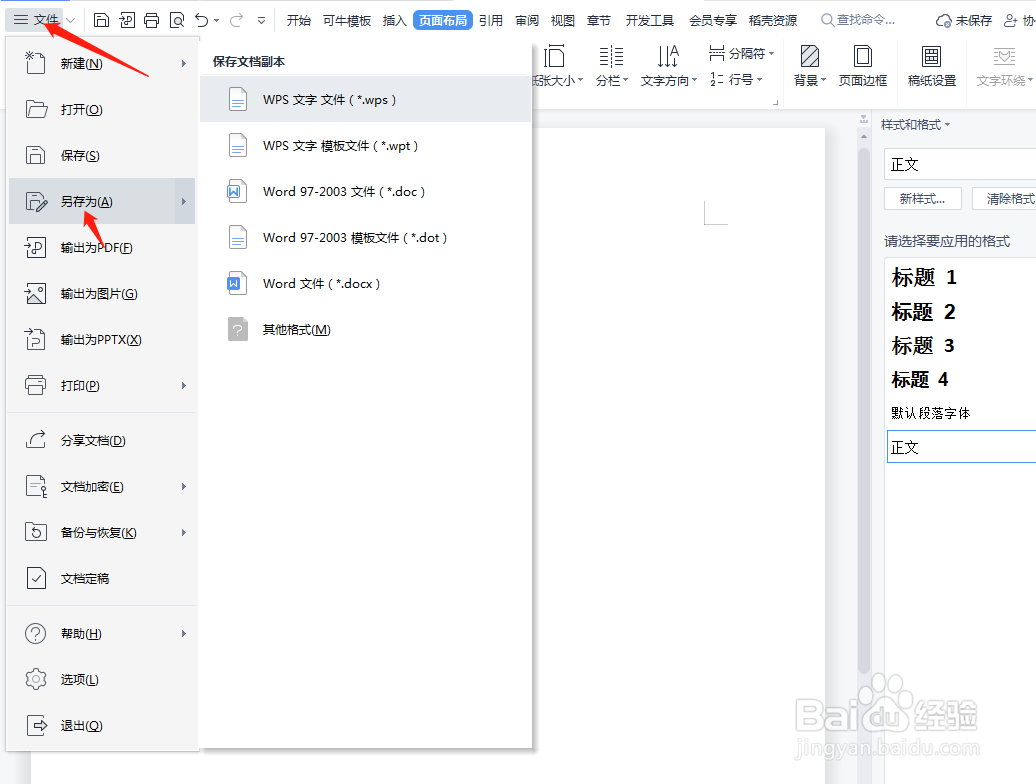Expand the 帮助(H) submenu arrow
This screenshot has width=1036, height=784.
click(184, 633)
